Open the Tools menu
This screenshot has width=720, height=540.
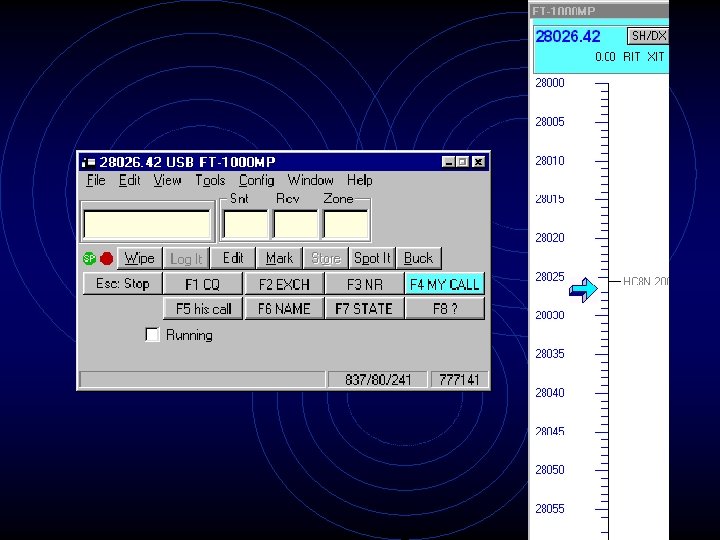click(x=210, y=180)
